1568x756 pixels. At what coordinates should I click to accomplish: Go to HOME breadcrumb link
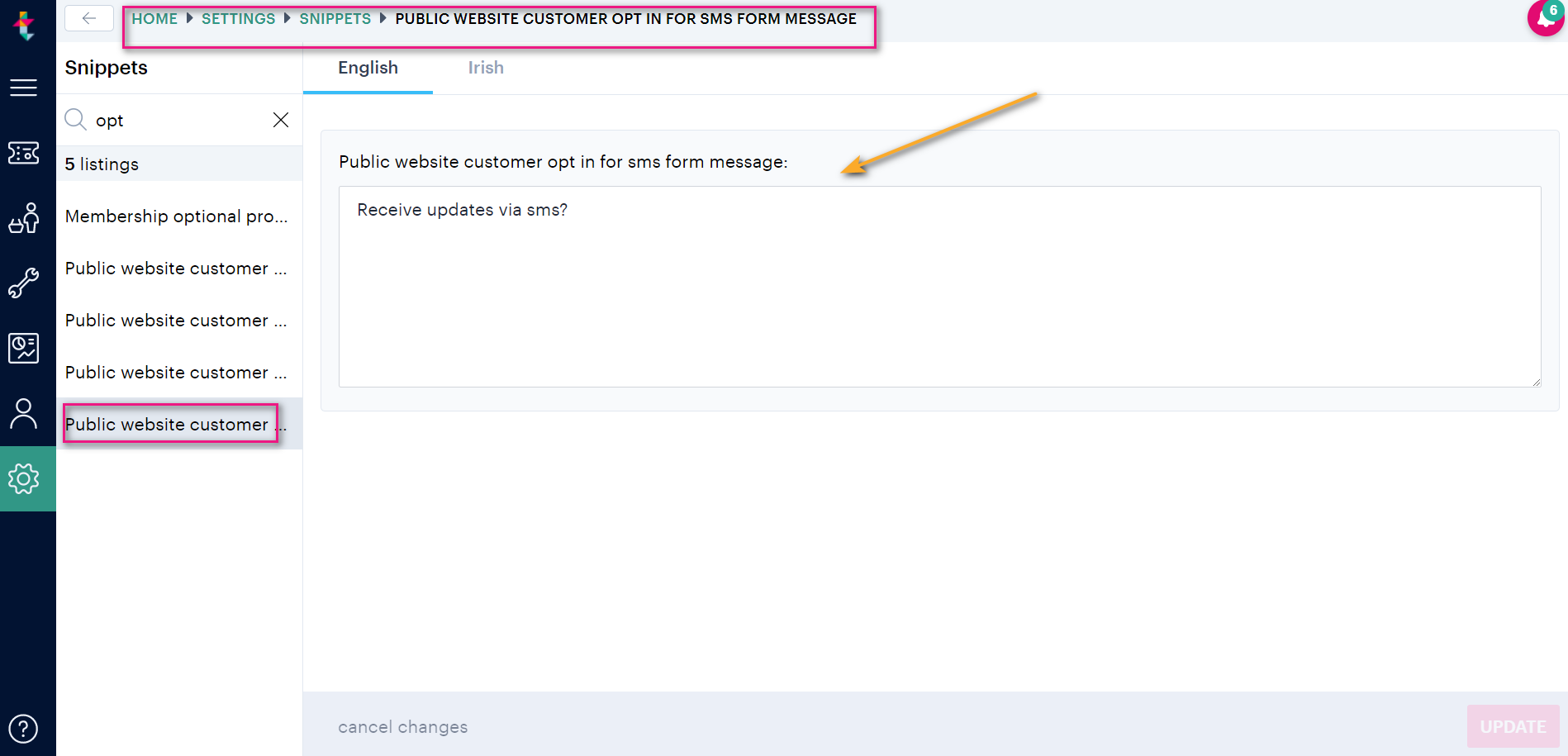click(x=154, y=18)
